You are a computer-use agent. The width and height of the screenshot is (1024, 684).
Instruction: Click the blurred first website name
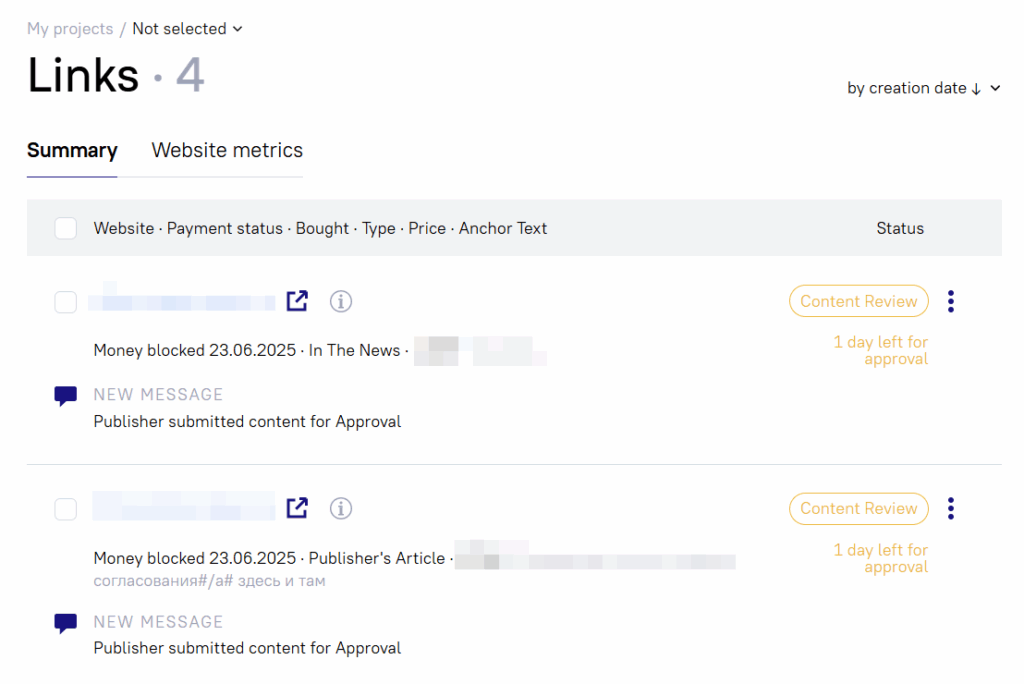click(182, 301)
